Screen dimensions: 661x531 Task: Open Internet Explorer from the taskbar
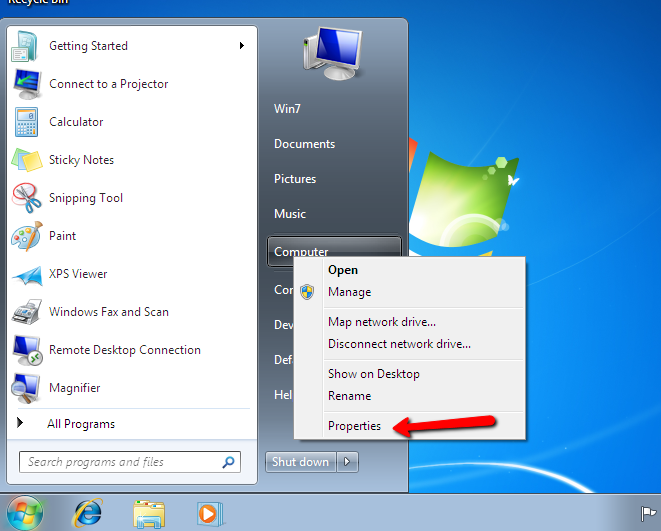(88, 514)
